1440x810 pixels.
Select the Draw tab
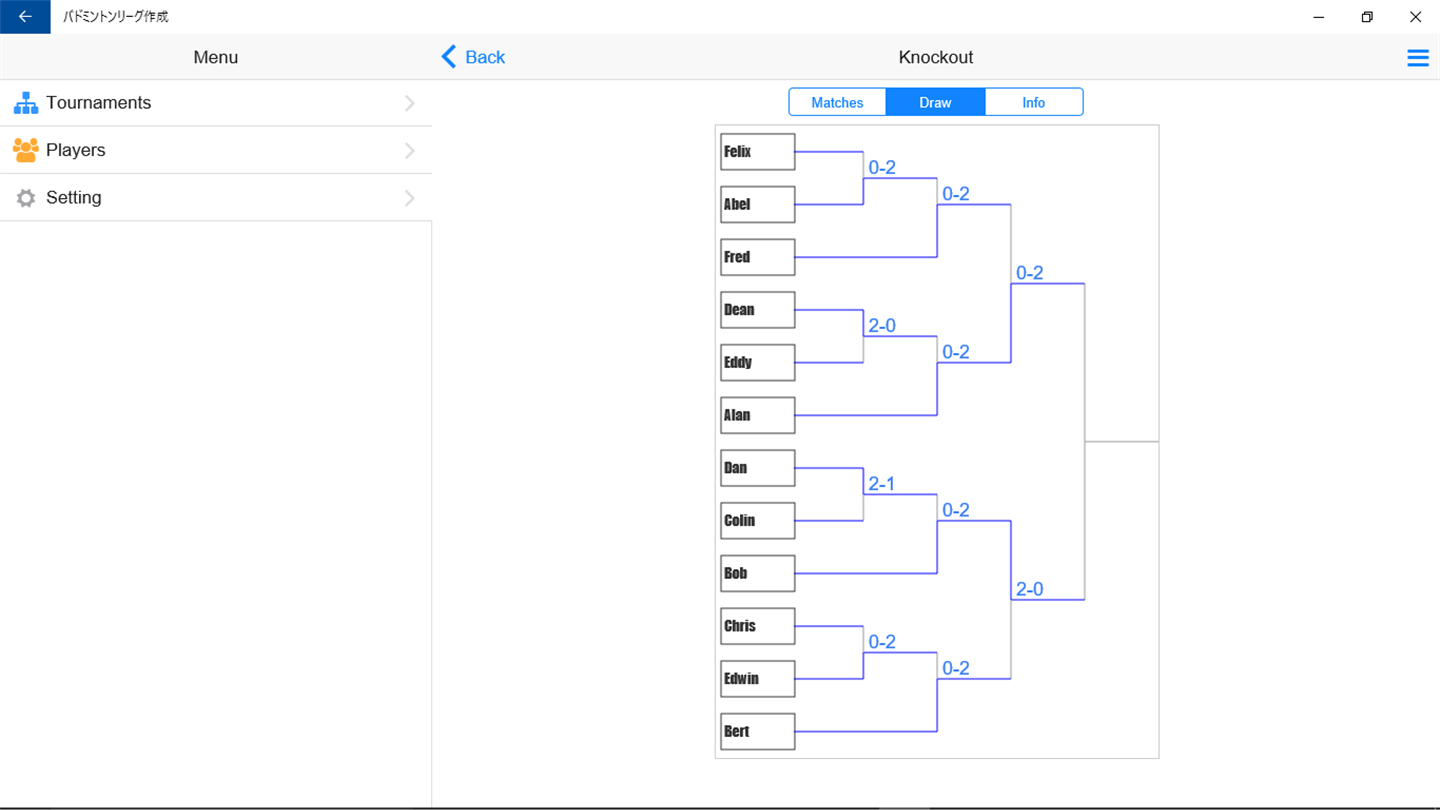tap(935, 102)
